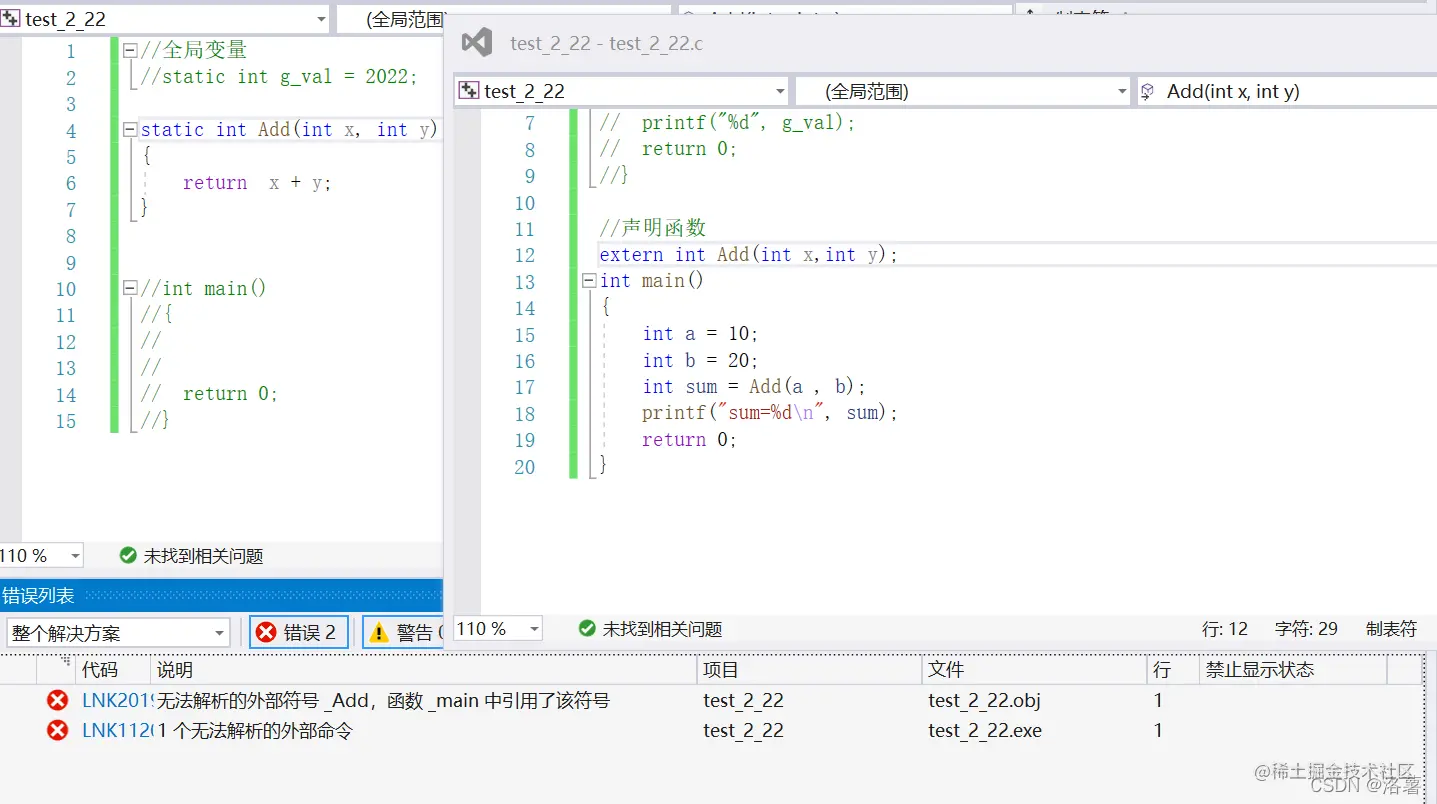The width and height of the screenshot is (1437, 804).
Task: Open test_2_22 project dropdown in front window
Action: point(621,91)
